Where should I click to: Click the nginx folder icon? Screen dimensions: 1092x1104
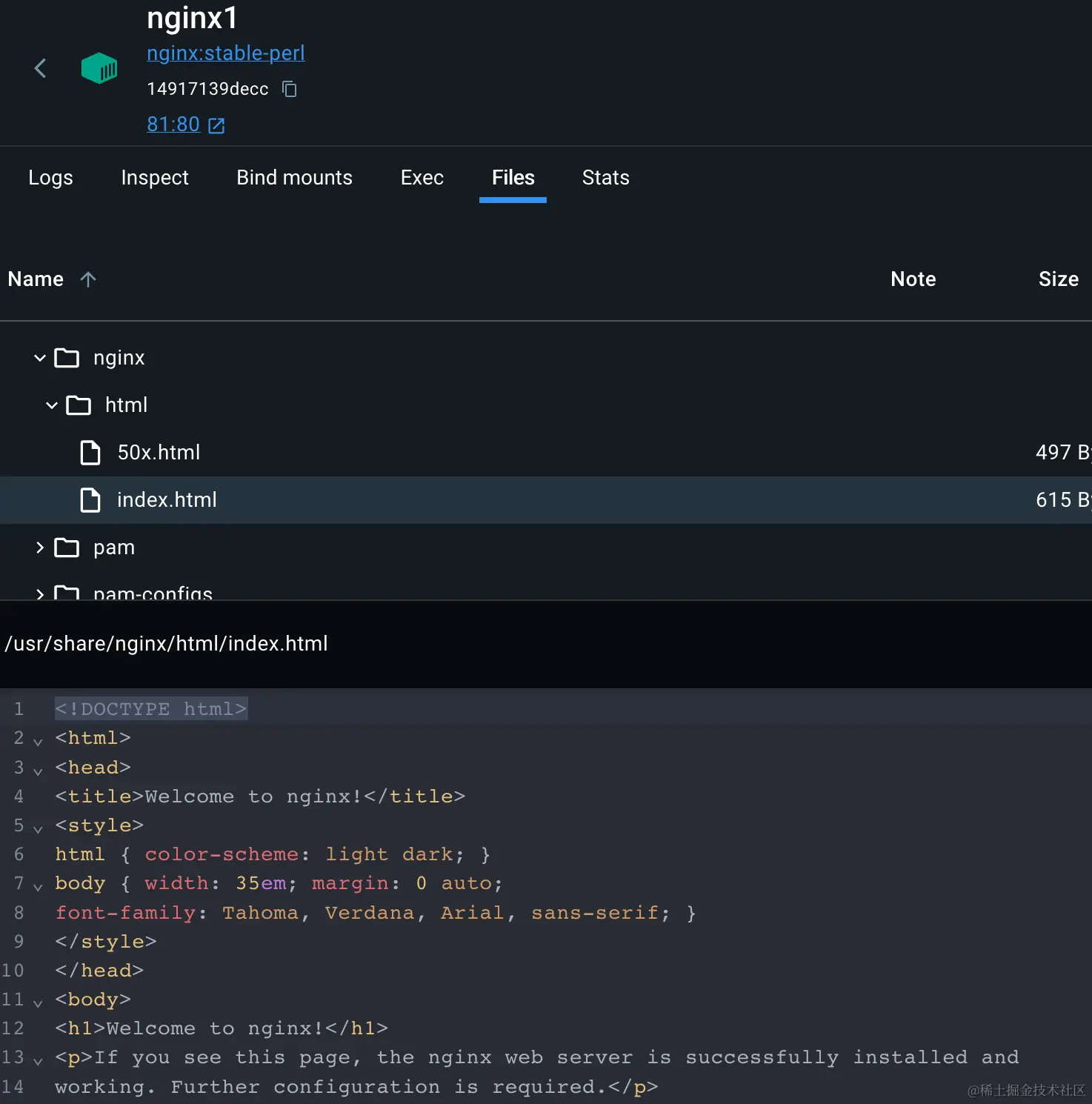67,358
